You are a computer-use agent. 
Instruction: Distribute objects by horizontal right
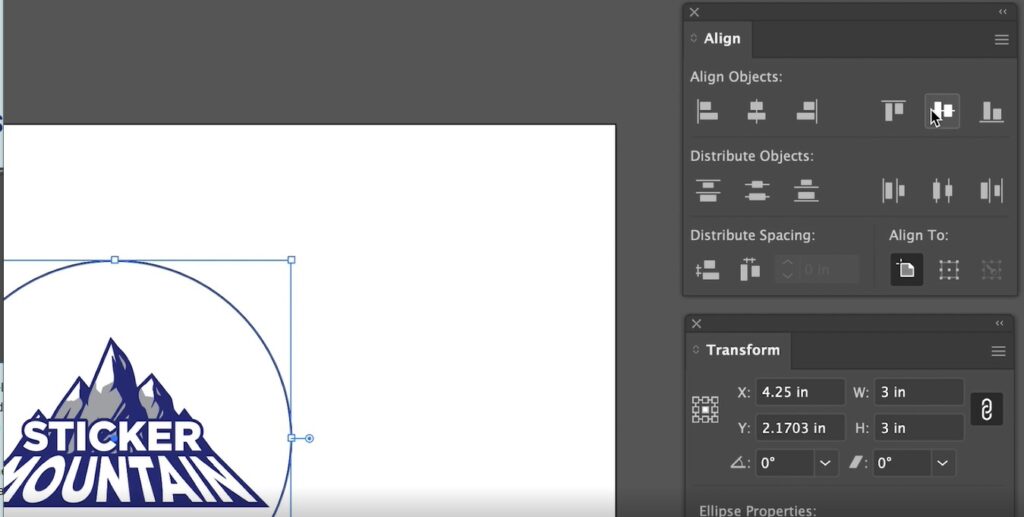coord(991,191)
